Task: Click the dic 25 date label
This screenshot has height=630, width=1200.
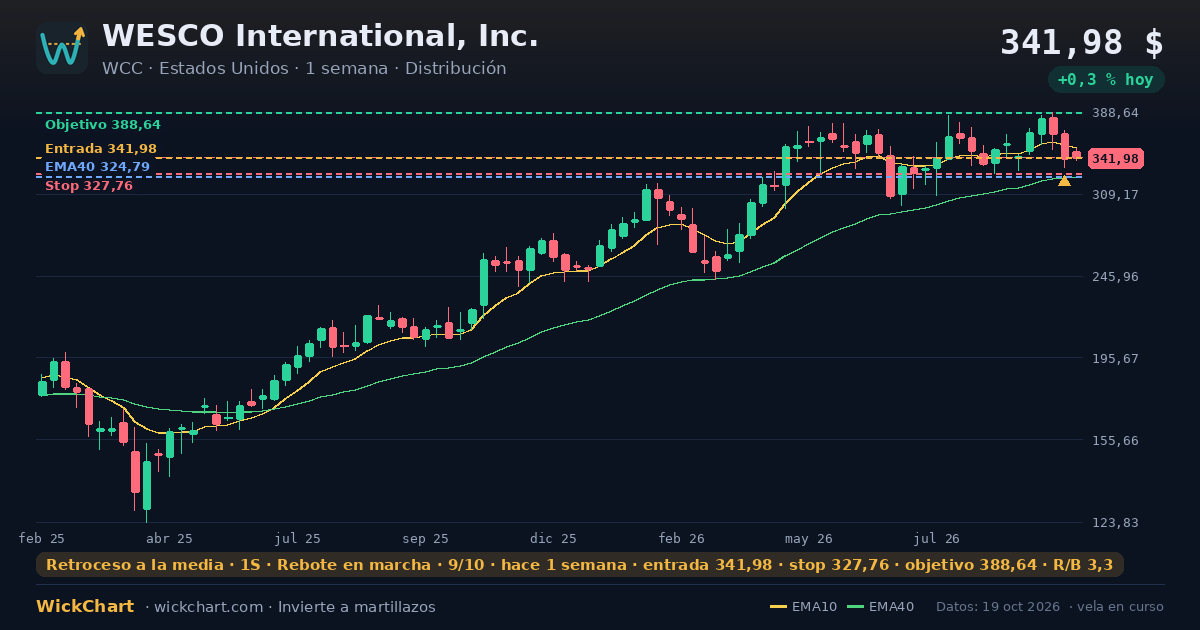Action: pyautogui.click(x=554, y=538)
